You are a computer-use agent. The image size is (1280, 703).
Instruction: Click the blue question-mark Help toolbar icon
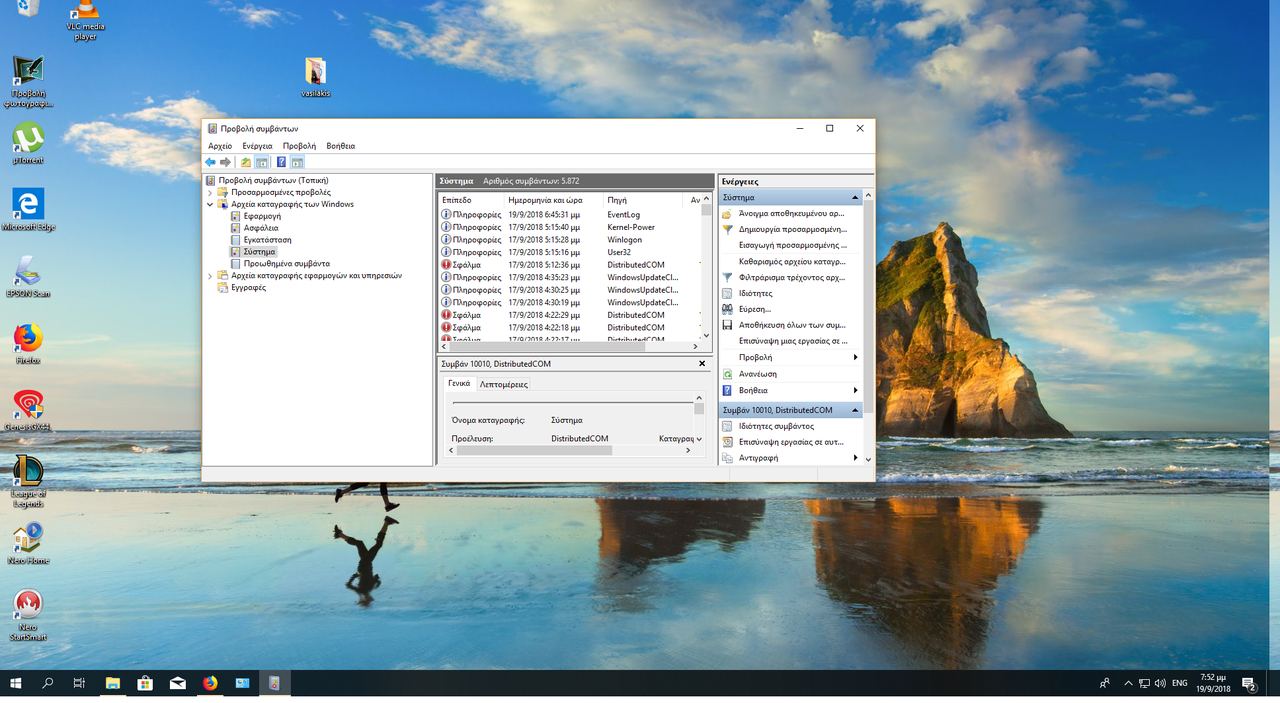click(281, 162)
